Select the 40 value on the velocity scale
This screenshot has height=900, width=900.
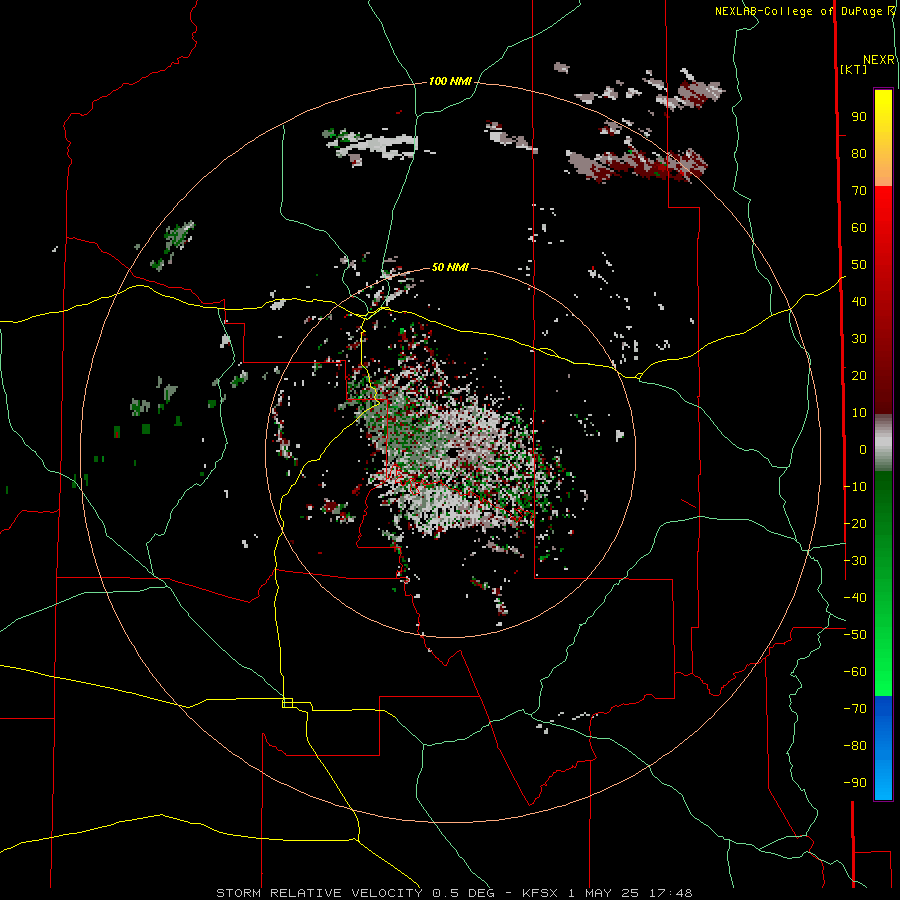pos(859,301)
